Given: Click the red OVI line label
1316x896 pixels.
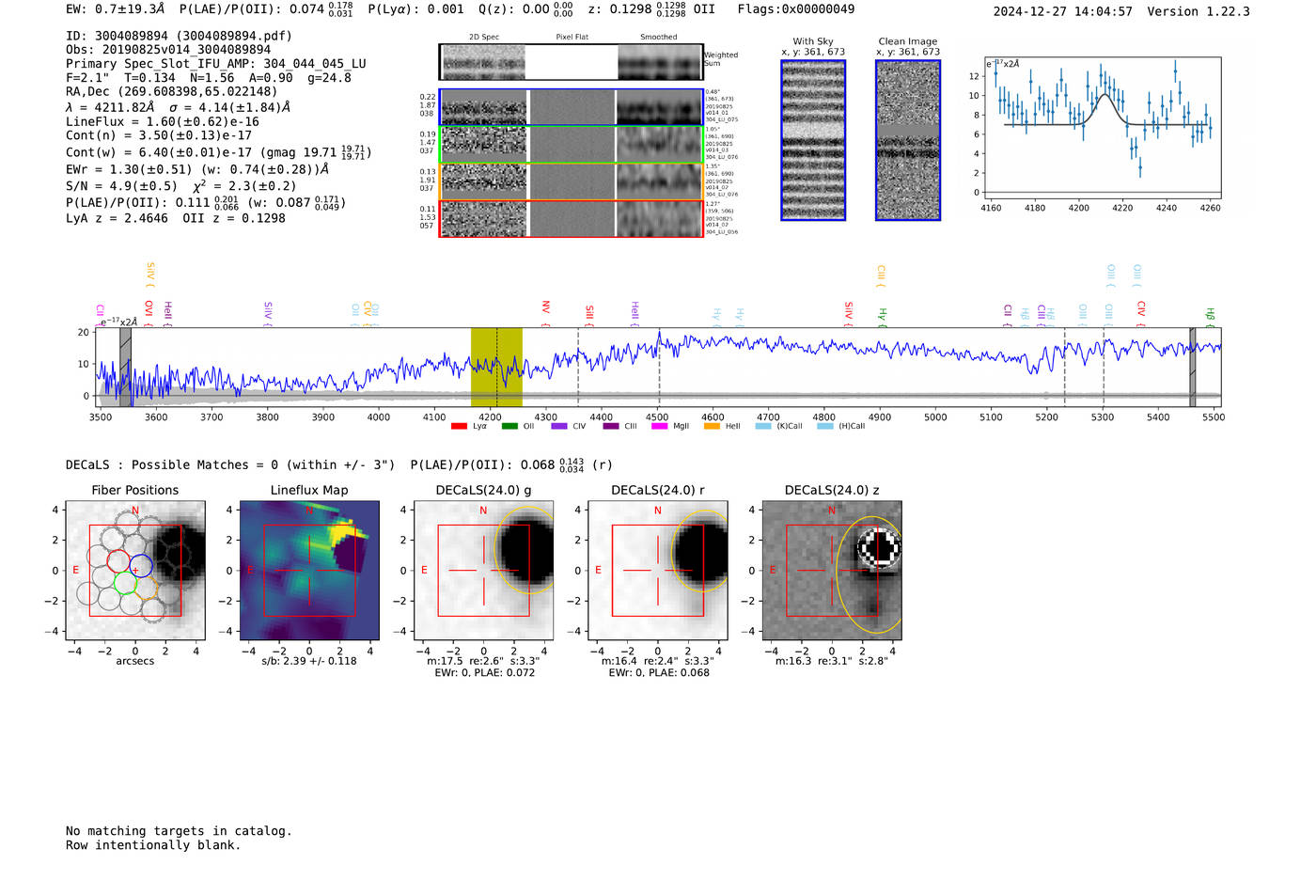Looking at the screenshot, I should [149, 308].
